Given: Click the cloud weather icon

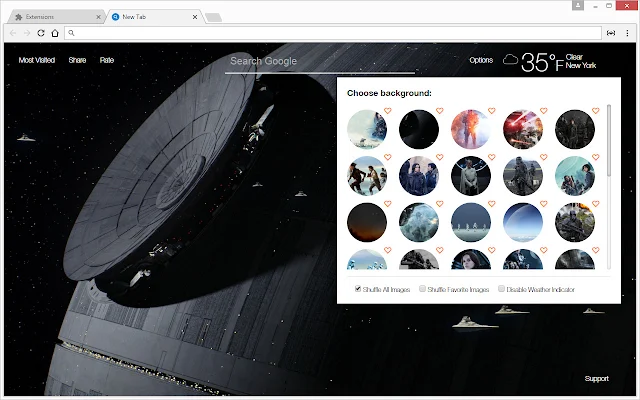Looking at the screenshot, I should (510, 60).
